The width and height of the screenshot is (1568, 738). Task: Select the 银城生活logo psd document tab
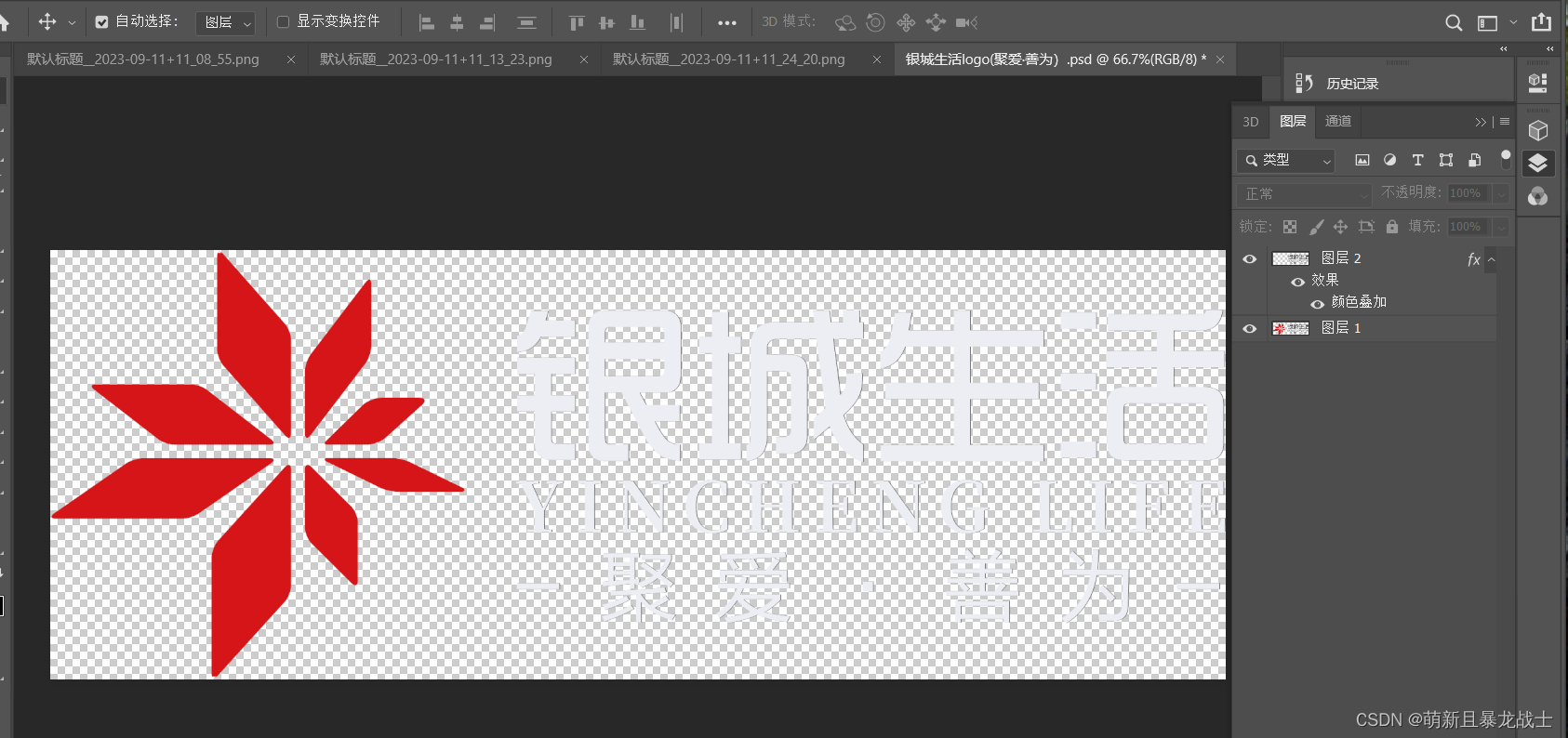1056,59
